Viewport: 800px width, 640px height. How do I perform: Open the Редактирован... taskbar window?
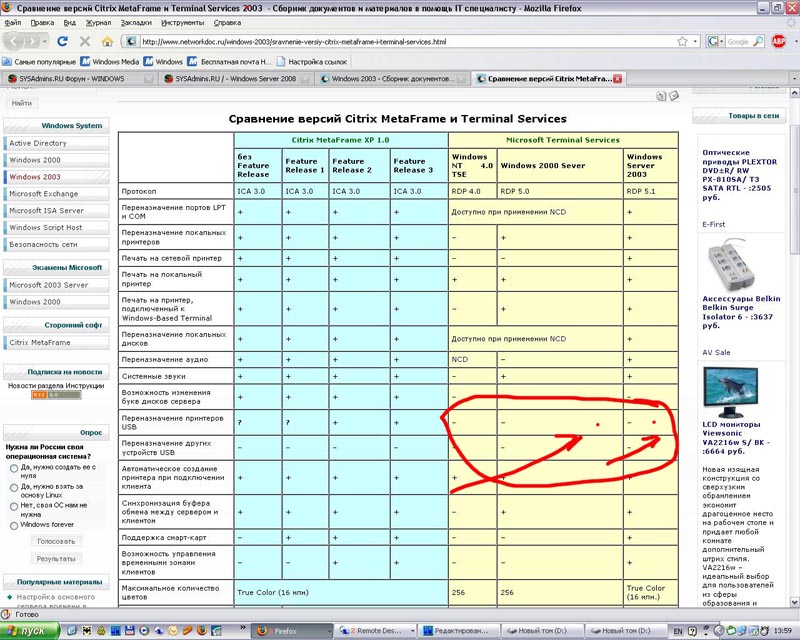(x=458, y=631)
